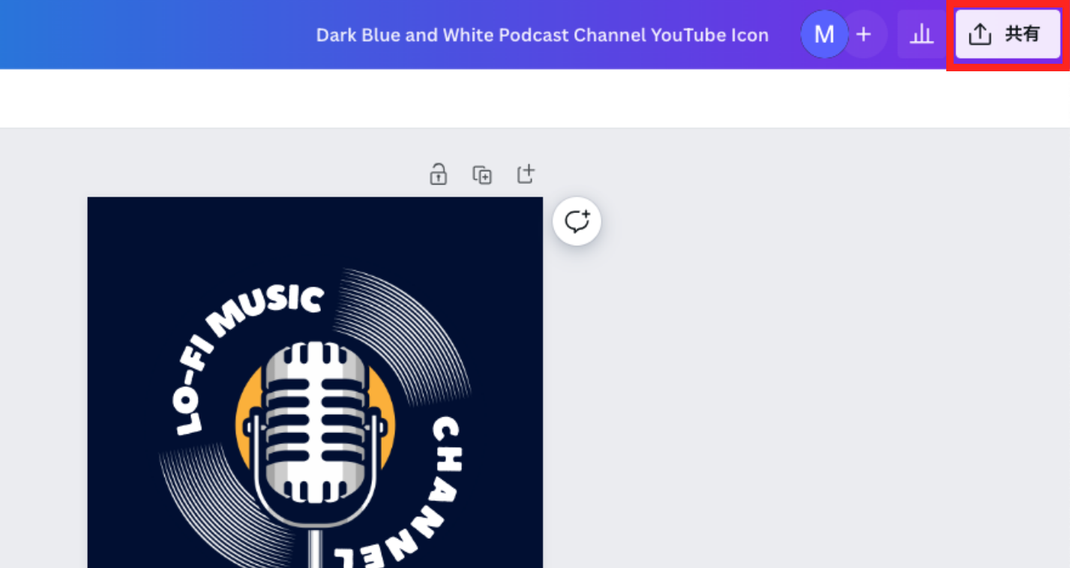Add a comment with the speech bubble icon
Image resolution: width=1070 pixels, height=568 pixels.
tap(577, 221)
